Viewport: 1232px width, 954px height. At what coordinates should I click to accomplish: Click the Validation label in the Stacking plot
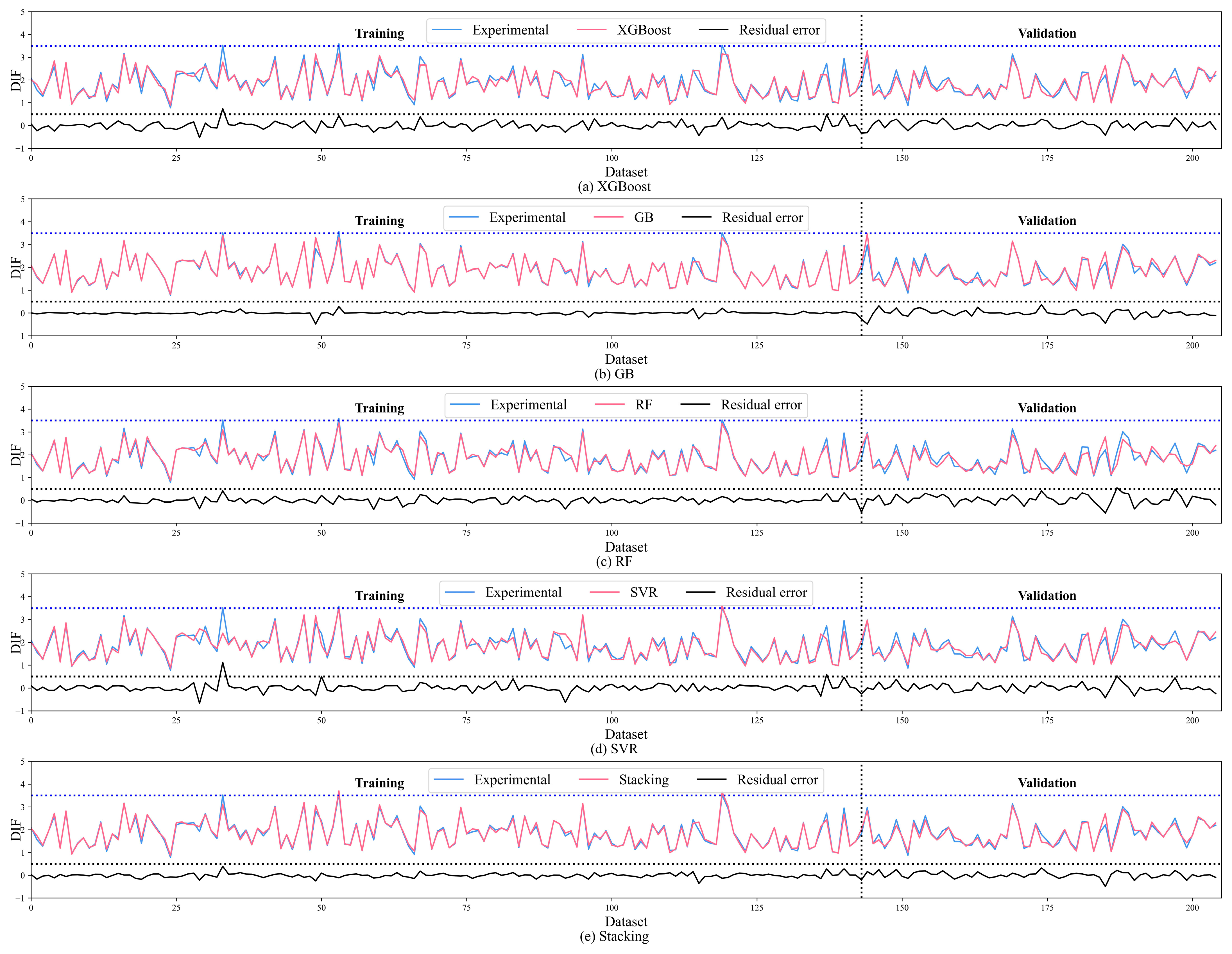point(1047,783)
